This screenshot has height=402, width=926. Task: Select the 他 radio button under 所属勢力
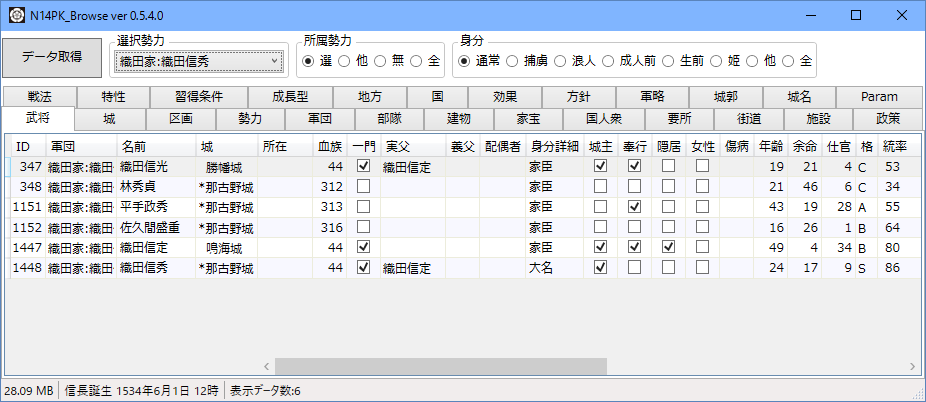pyautogui.click(x=343, y=61)
